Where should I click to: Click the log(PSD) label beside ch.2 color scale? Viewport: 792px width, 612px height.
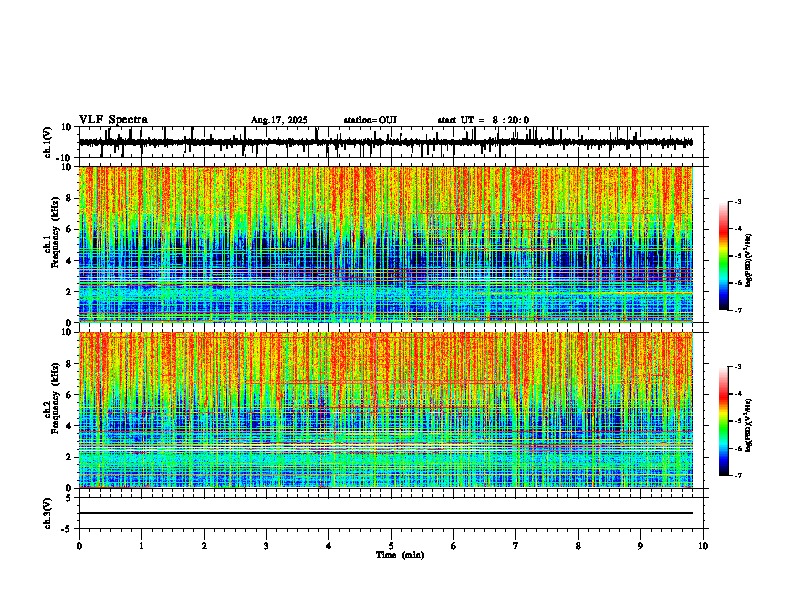click(749, 425)
